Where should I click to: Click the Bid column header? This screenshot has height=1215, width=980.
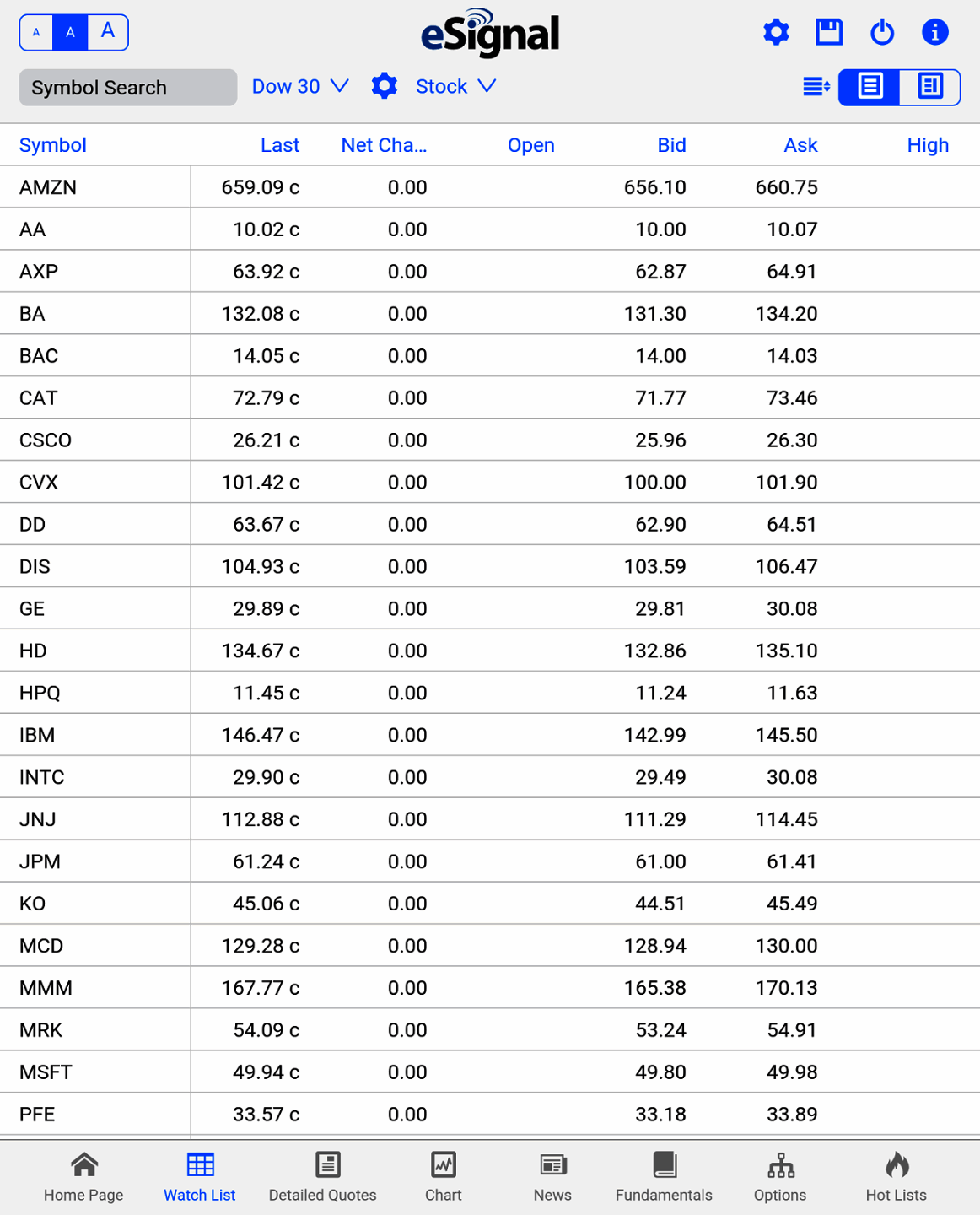coord(671,145)
